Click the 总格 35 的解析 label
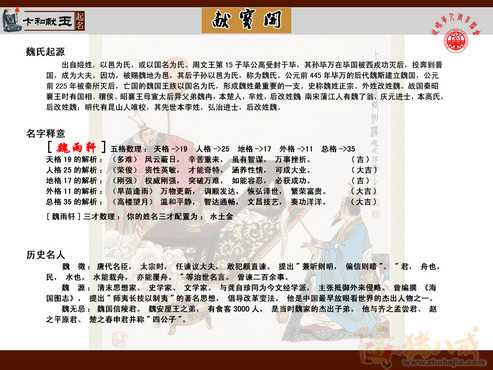 click(74, 202)
